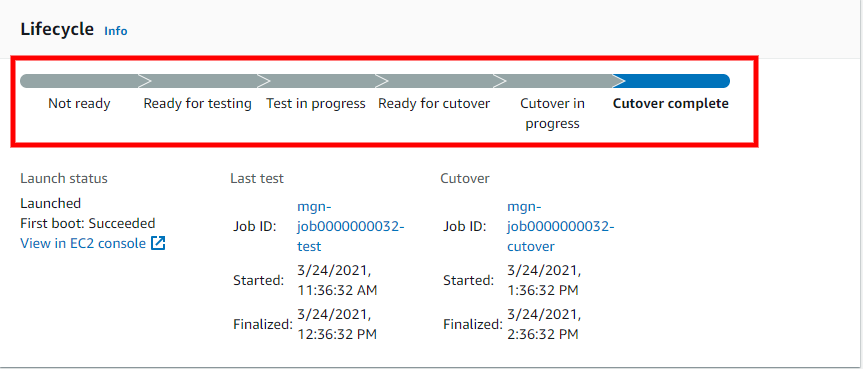Click First boot: Succeeded text
Viewport: 863px width, 369px height.
coord(88,223)
